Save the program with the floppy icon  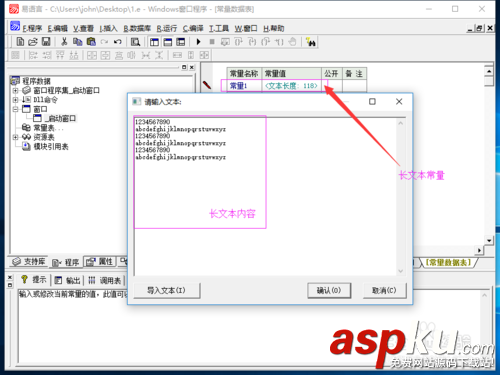coord(46,42)
